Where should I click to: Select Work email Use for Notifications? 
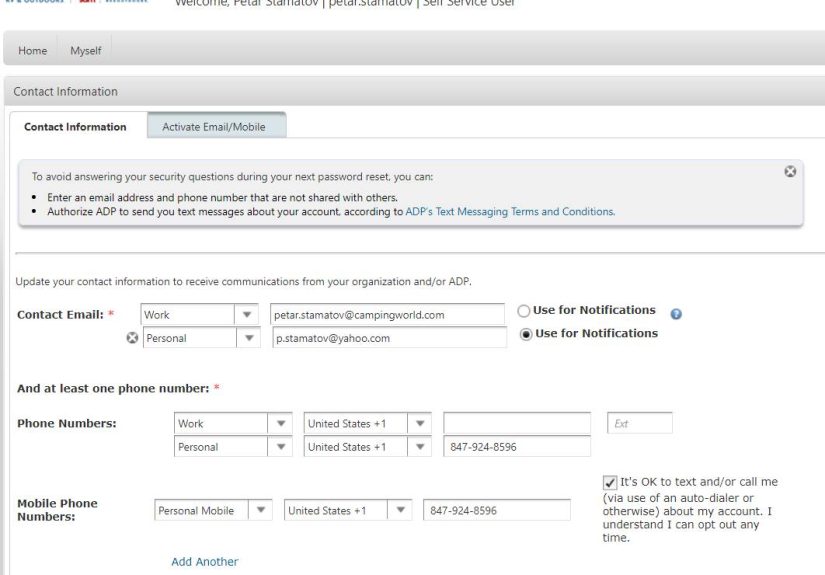pos(524,311)
